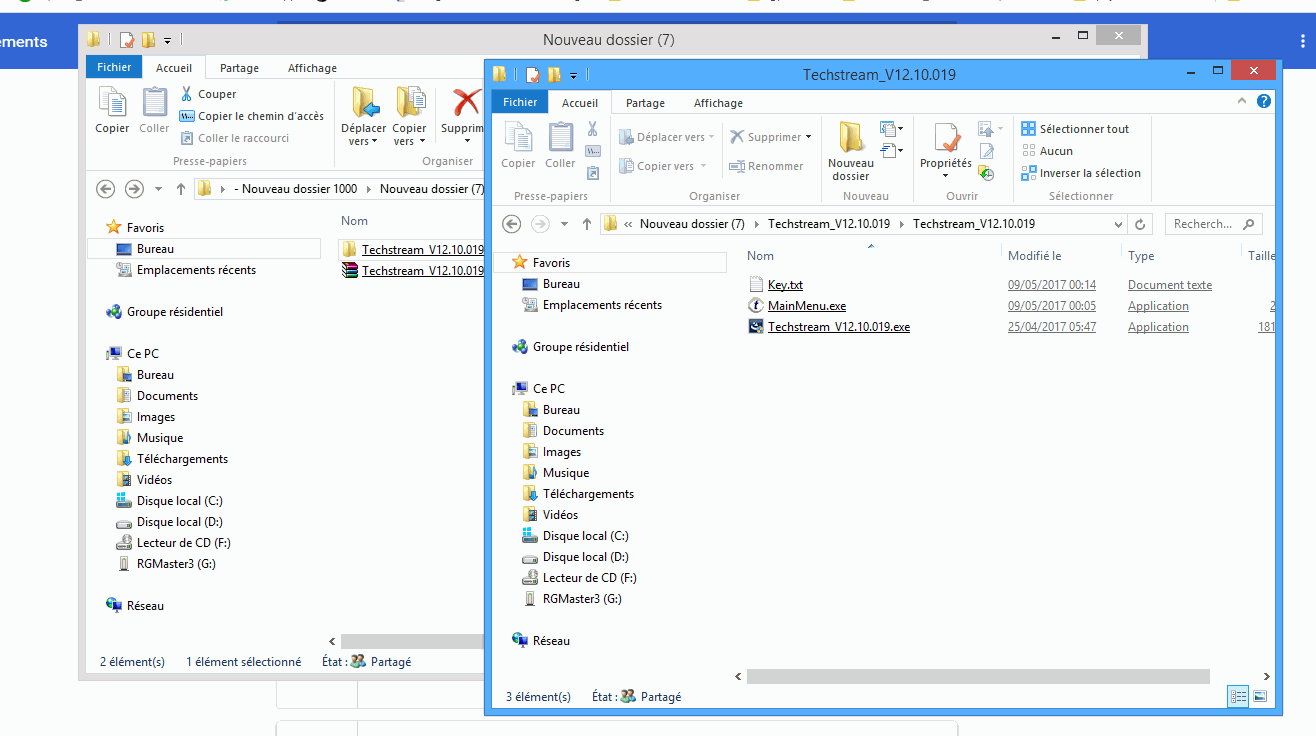Open address bar history dropdown in Techstream window
1316x736 pixels.
tap(1117, 224)
